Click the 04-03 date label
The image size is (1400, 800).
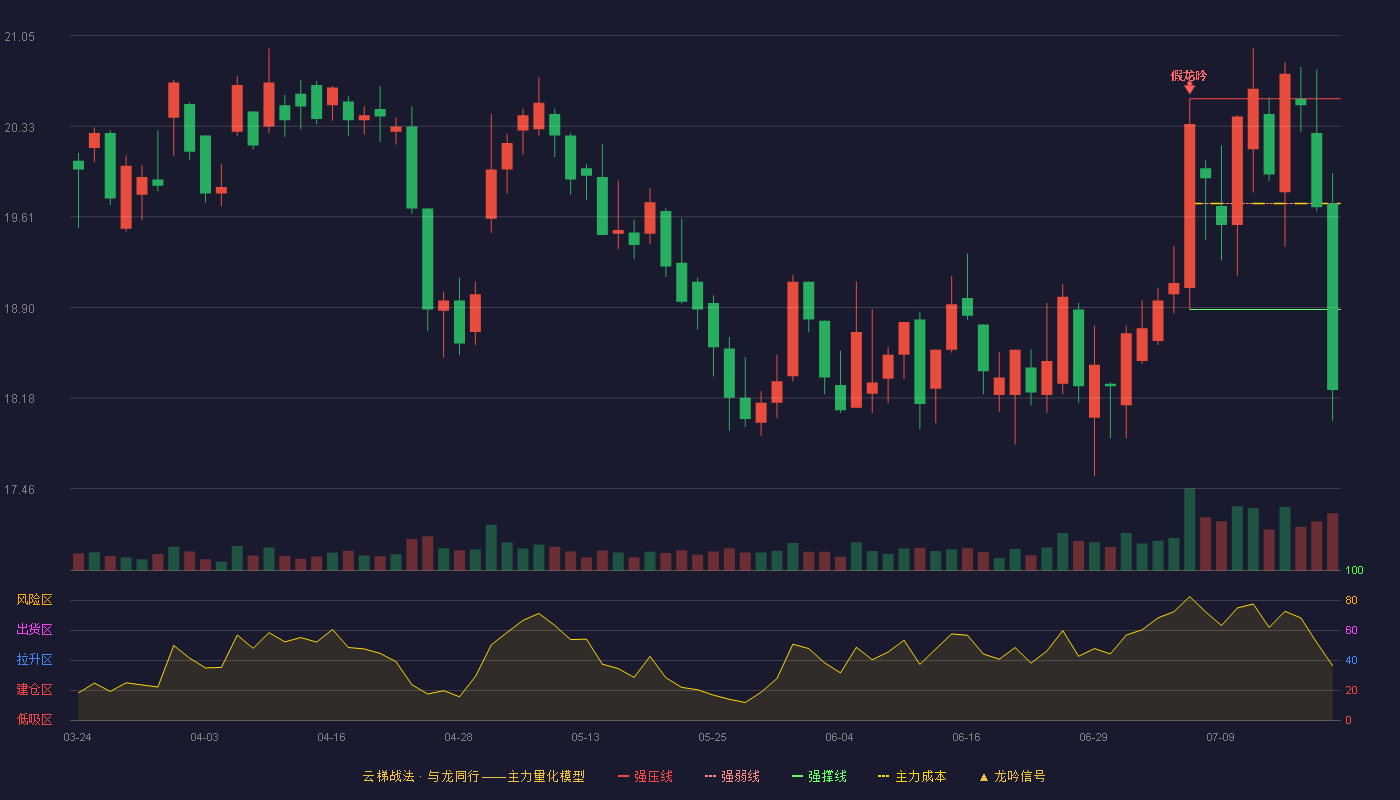[x=204, y=737]
